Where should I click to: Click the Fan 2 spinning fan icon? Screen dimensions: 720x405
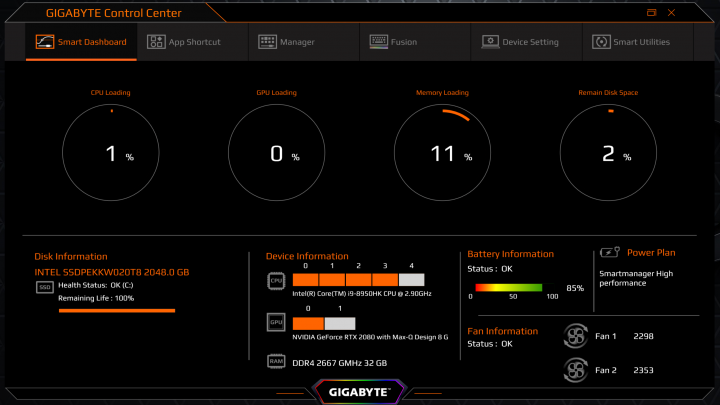point(575,370)
